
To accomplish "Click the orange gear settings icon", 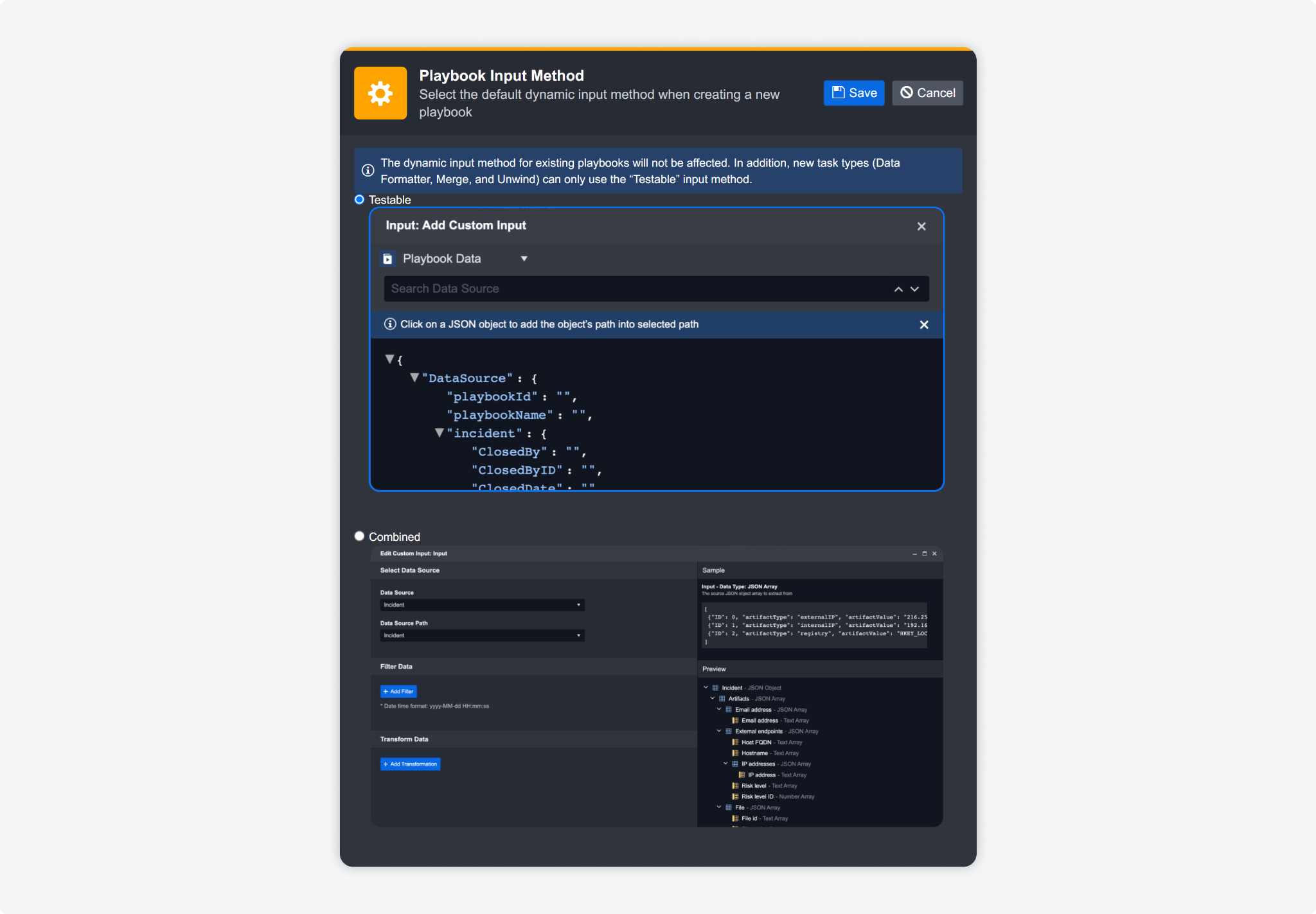I will [x=380, y=93].
